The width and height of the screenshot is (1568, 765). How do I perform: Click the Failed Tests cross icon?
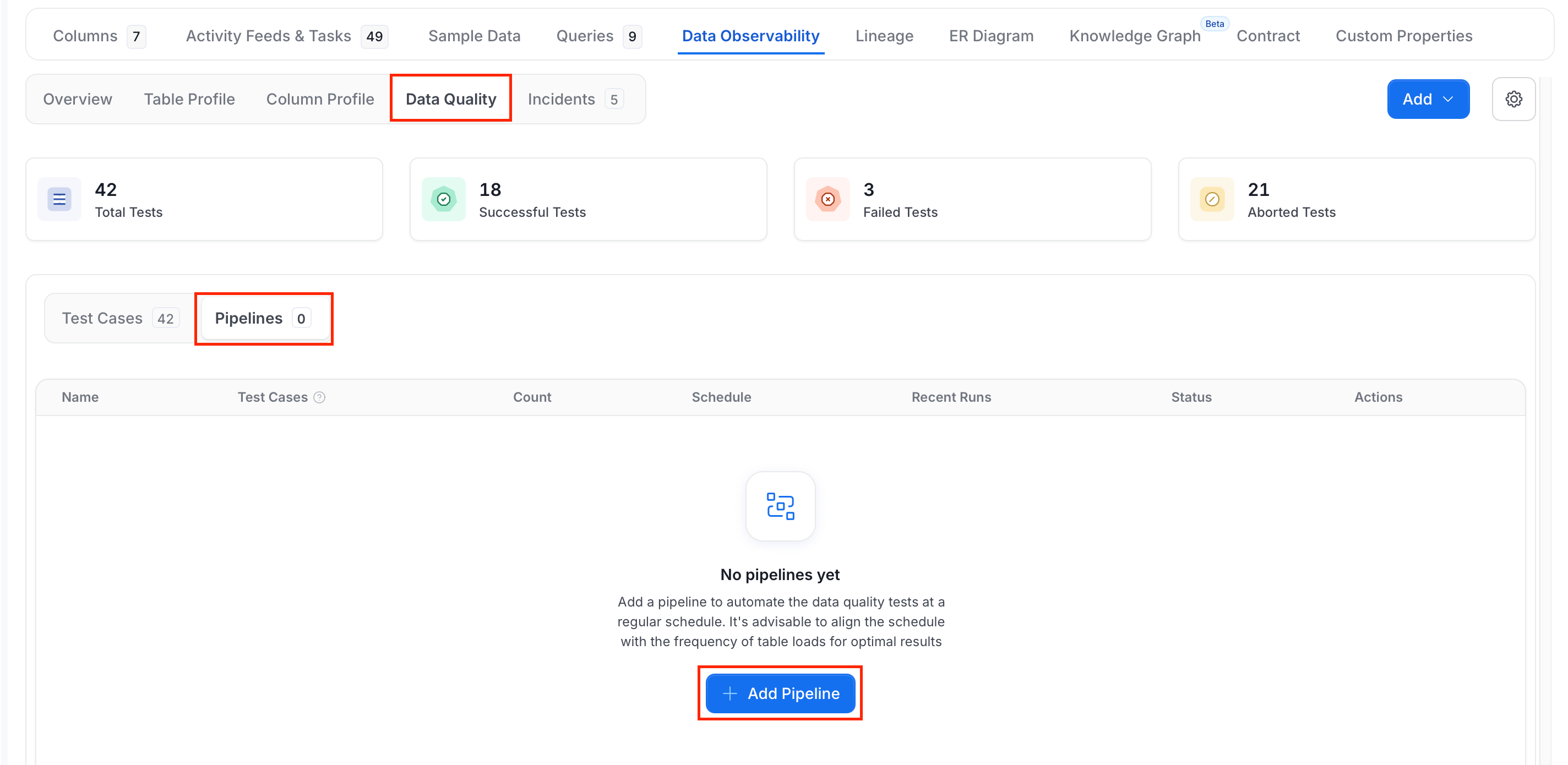[x=828, y=199]
